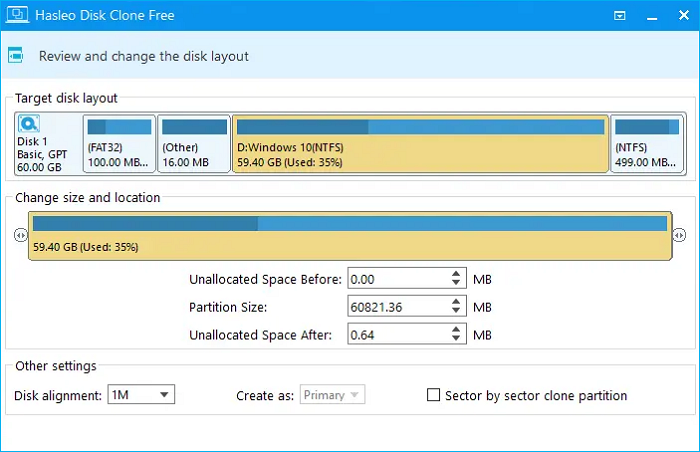Image resolution: width=700 pixels, height=452 pixels.
Task: Increase Unallocated Space Before value
Action: pyautogui.click(x=456, y=274)
